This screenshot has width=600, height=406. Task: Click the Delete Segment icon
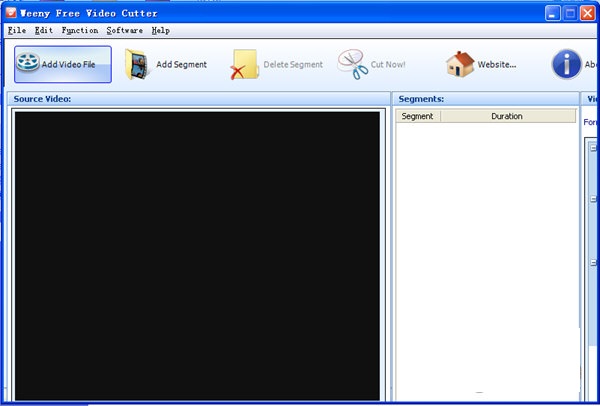(245, 64)
